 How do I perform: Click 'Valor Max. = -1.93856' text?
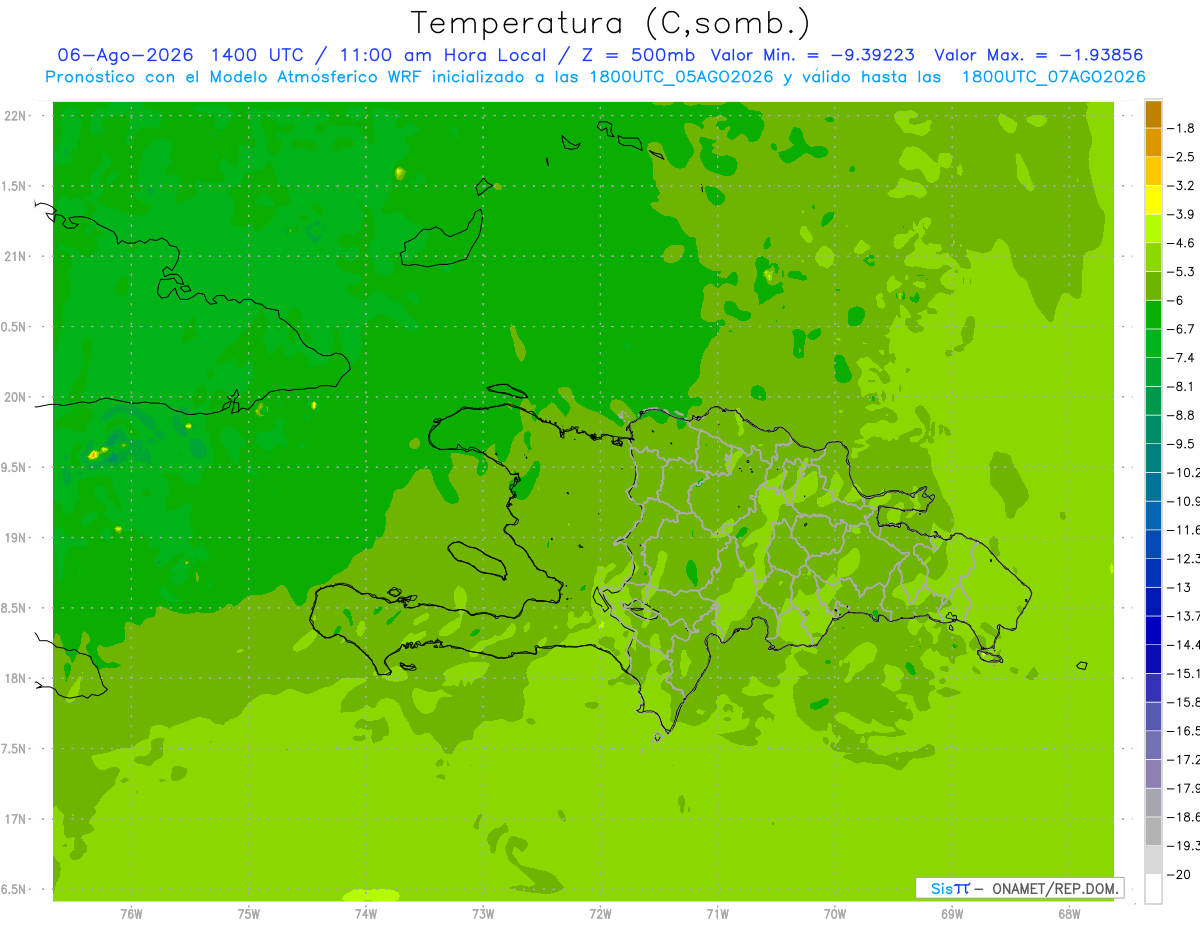pos(1038,55)
